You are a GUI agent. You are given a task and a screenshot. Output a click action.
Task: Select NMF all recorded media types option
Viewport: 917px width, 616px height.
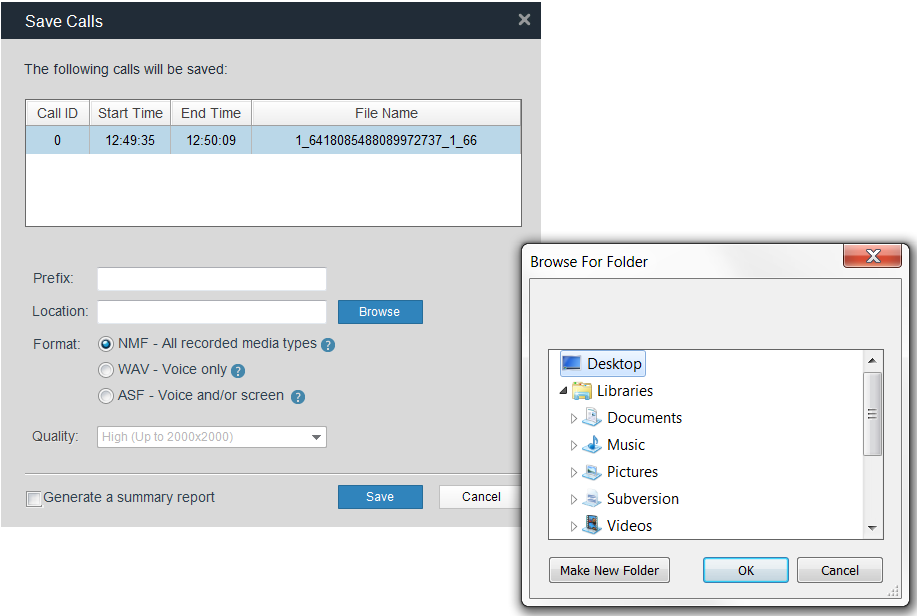click(106, 344)
